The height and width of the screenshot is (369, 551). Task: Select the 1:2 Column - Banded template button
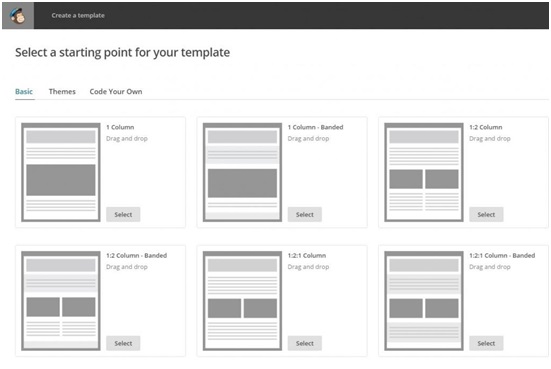click(x=123, y=343)
